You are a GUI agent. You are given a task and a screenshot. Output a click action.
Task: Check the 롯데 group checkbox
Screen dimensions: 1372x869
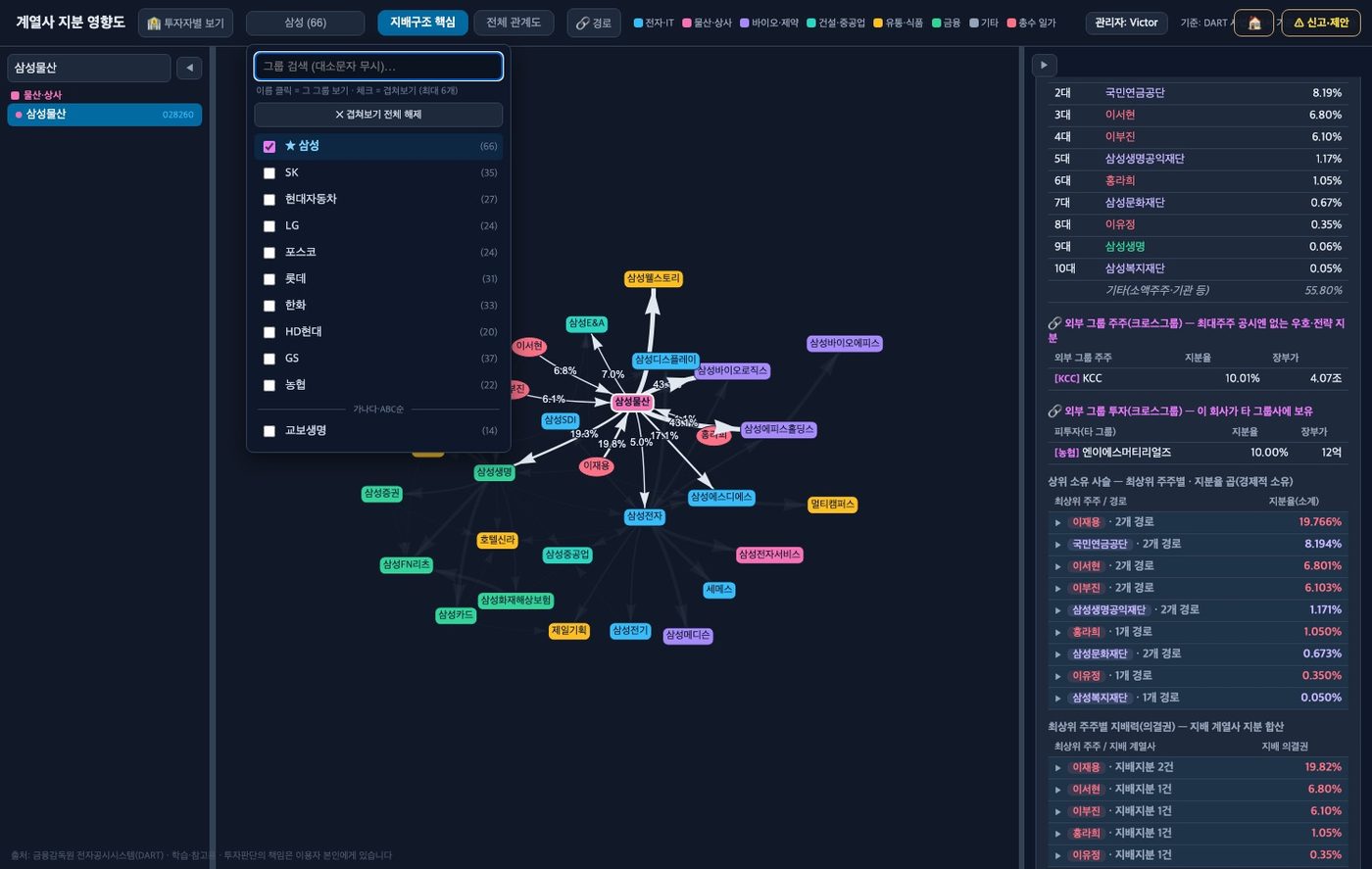coord(269,279)
